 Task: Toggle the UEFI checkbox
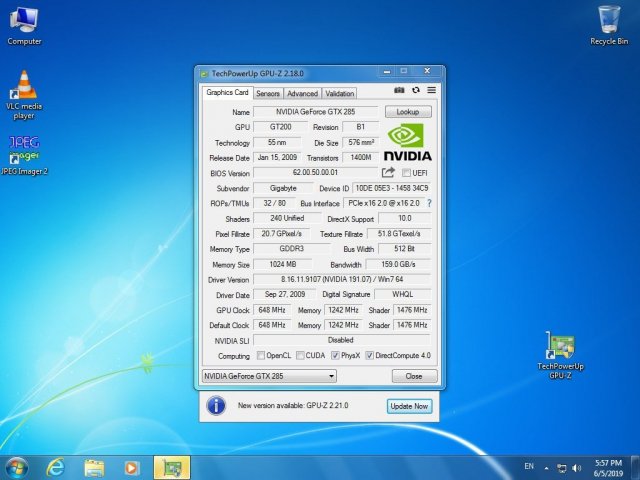point(405,173)
